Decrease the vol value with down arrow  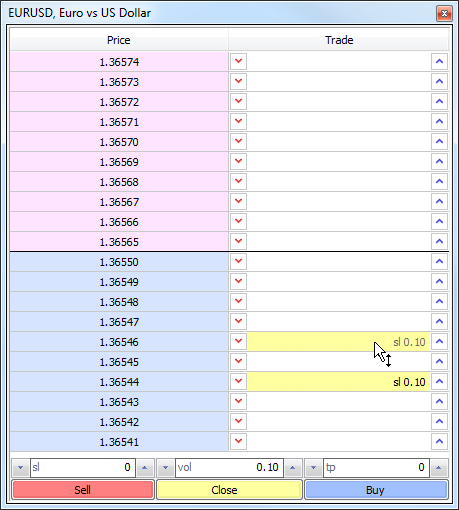pos(165,468)
